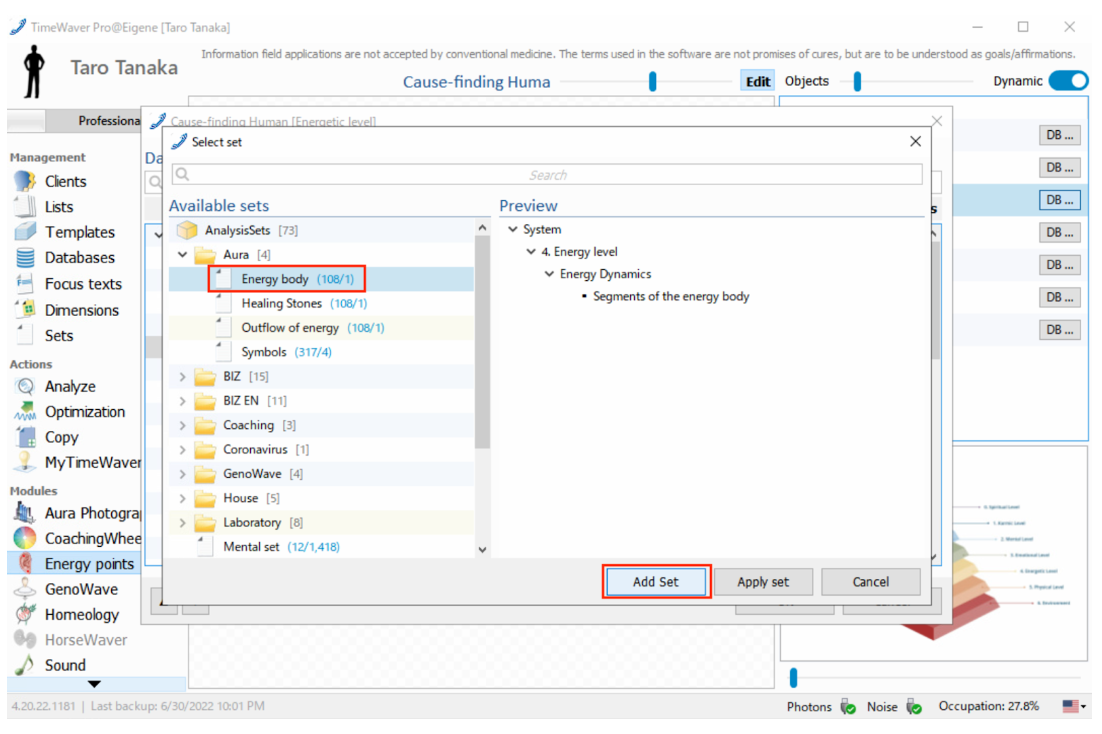Open the Professional tab
The image size is (1102, 734).
pyautogui.click(x=94, y=121)
